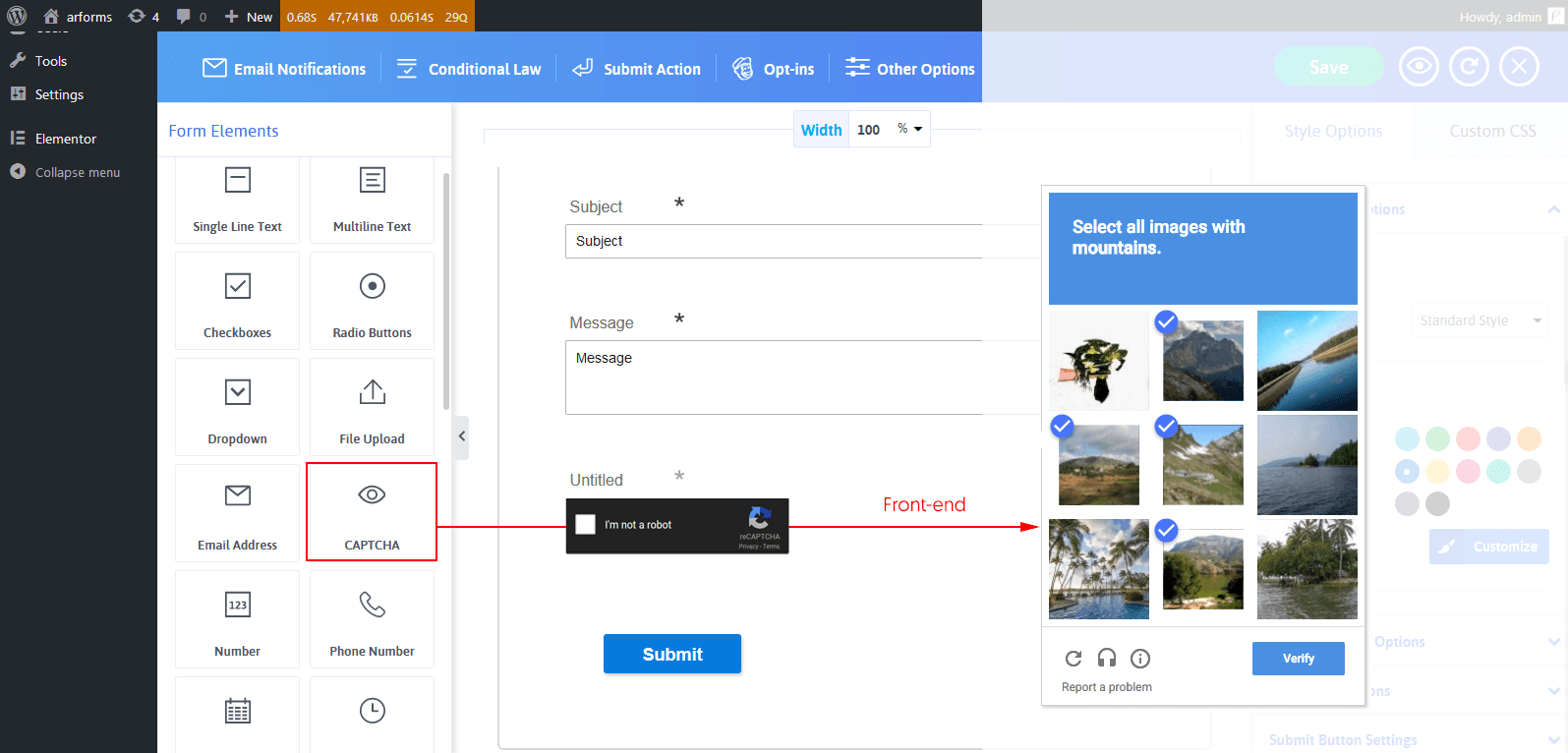Click Verify in the captcha dialog
The image size is (1568, 753).
click(1298, 659)
